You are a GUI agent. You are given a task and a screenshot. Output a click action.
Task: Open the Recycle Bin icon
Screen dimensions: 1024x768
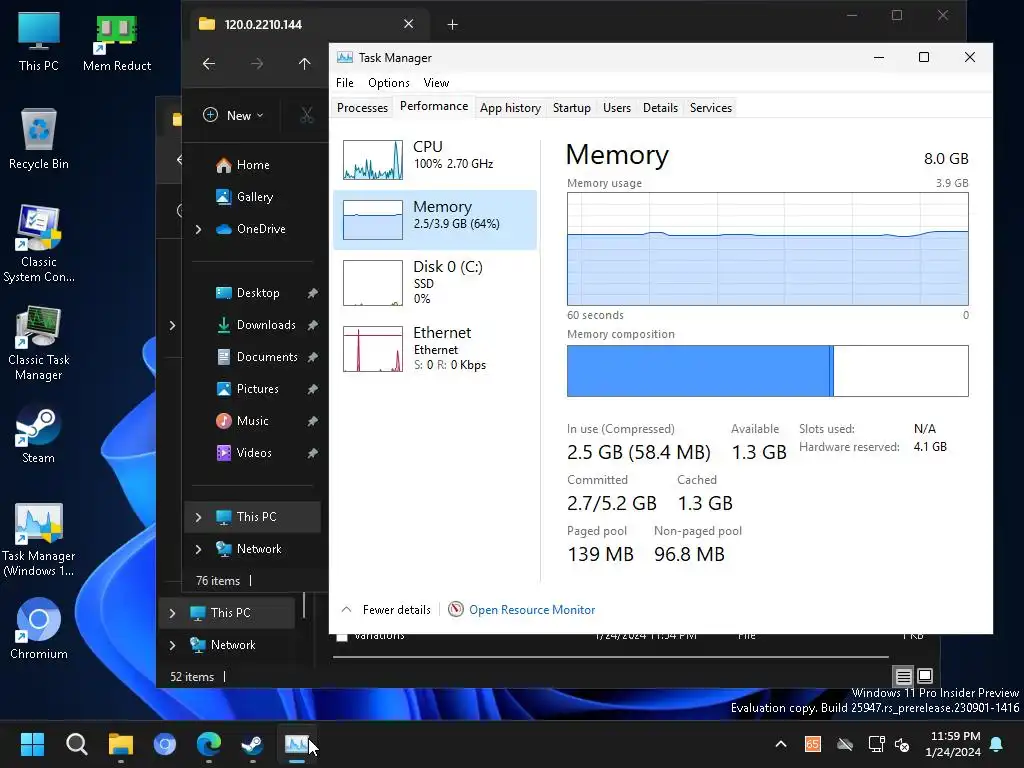[x=39, y=139]
